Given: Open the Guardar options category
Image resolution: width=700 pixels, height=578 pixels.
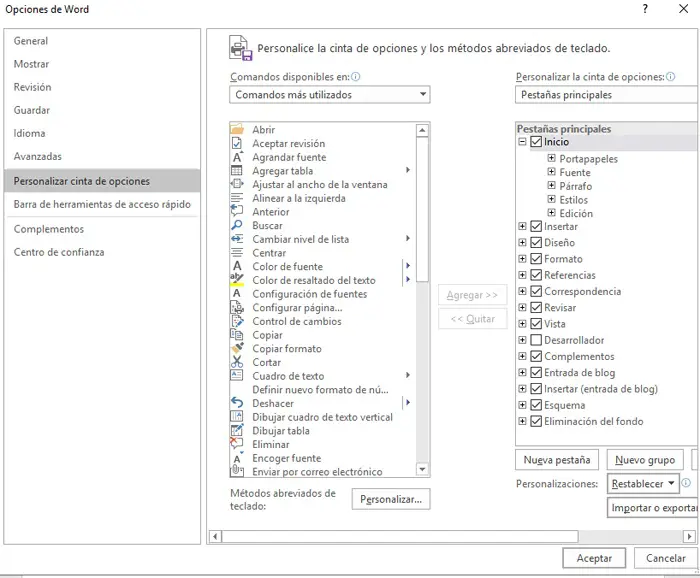Looking at the screenshot, I should [102, 110].
